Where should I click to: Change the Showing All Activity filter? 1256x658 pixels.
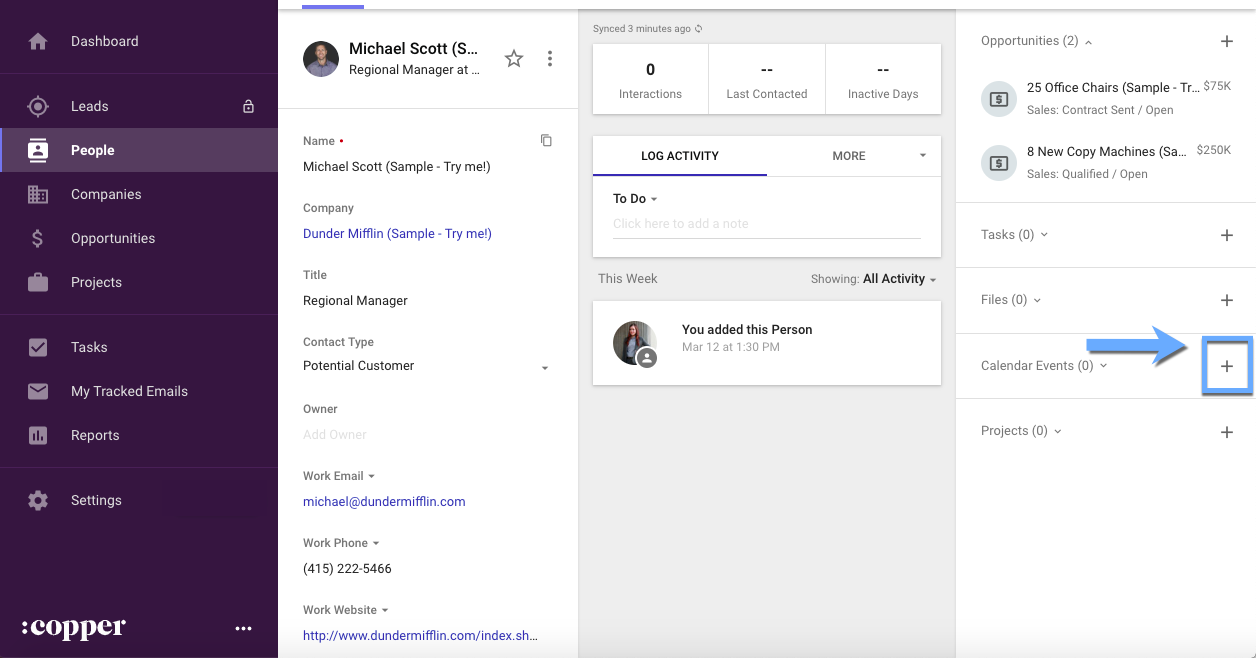[899, 279]
